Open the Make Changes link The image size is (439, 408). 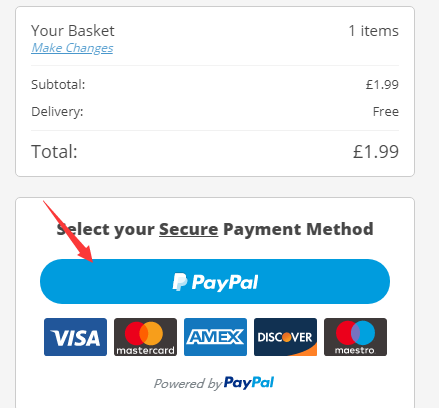72,48
